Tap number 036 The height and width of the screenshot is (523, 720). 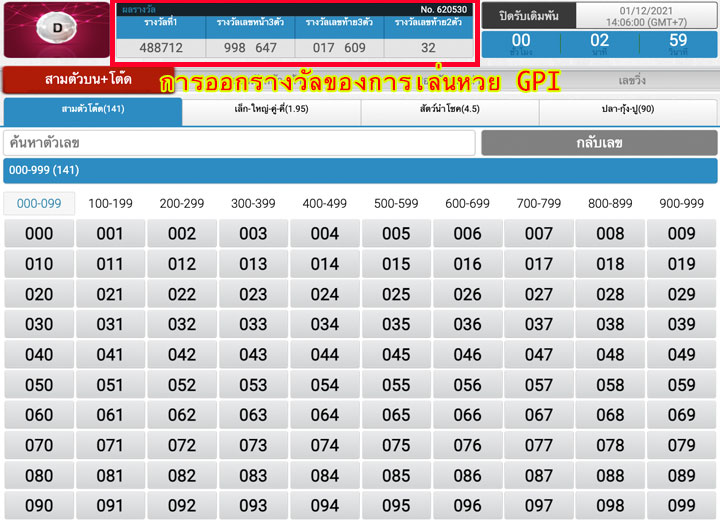pyautogui.click(x=467, y=325)
